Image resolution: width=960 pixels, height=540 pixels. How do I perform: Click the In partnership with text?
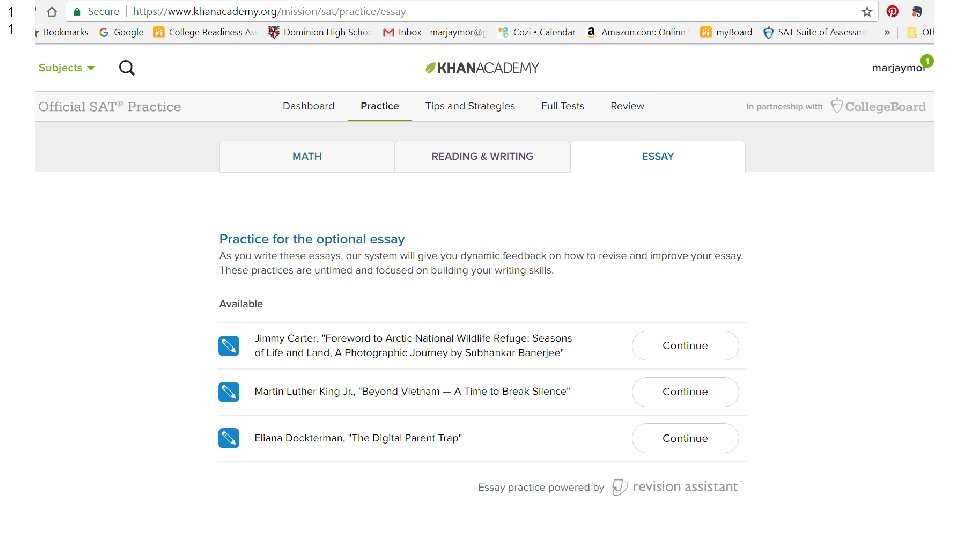(x=784, y=107)
